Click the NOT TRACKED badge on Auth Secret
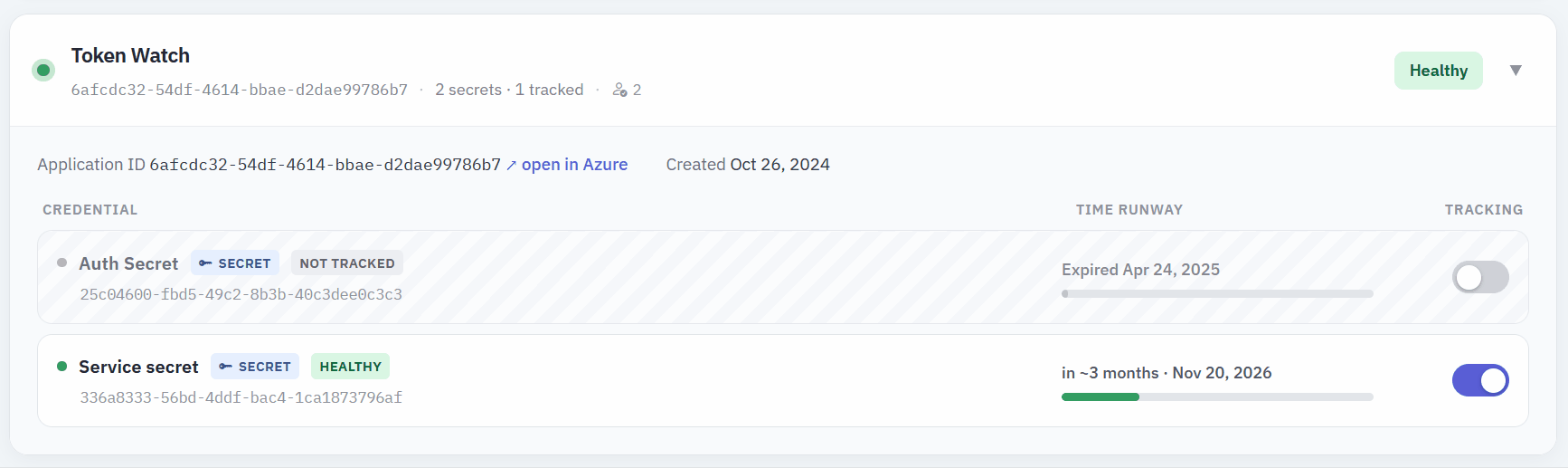The width and height of the screenshot is (1568, 468). click(347, 263)
